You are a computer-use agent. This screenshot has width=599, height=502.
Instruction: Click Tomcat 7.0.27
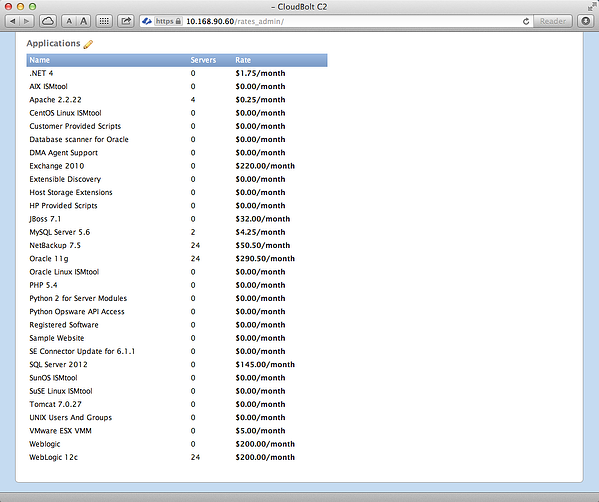click(55, 405)
